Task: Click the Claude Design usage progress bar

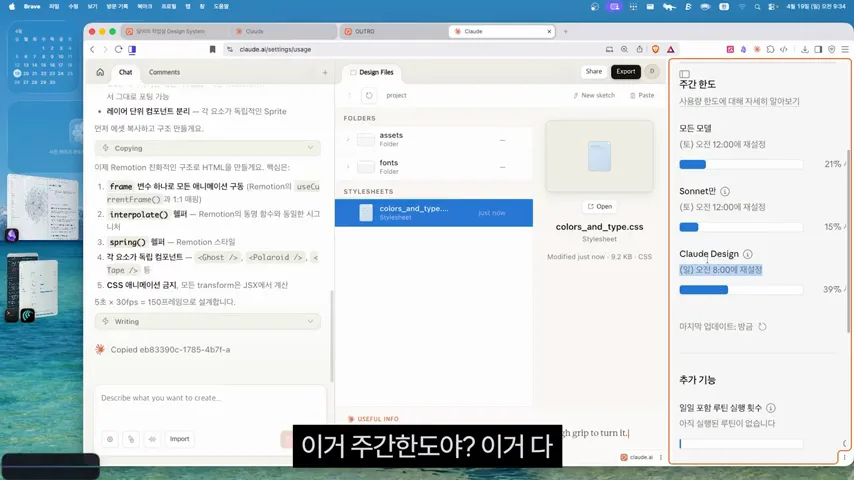Action: point(741,289)
